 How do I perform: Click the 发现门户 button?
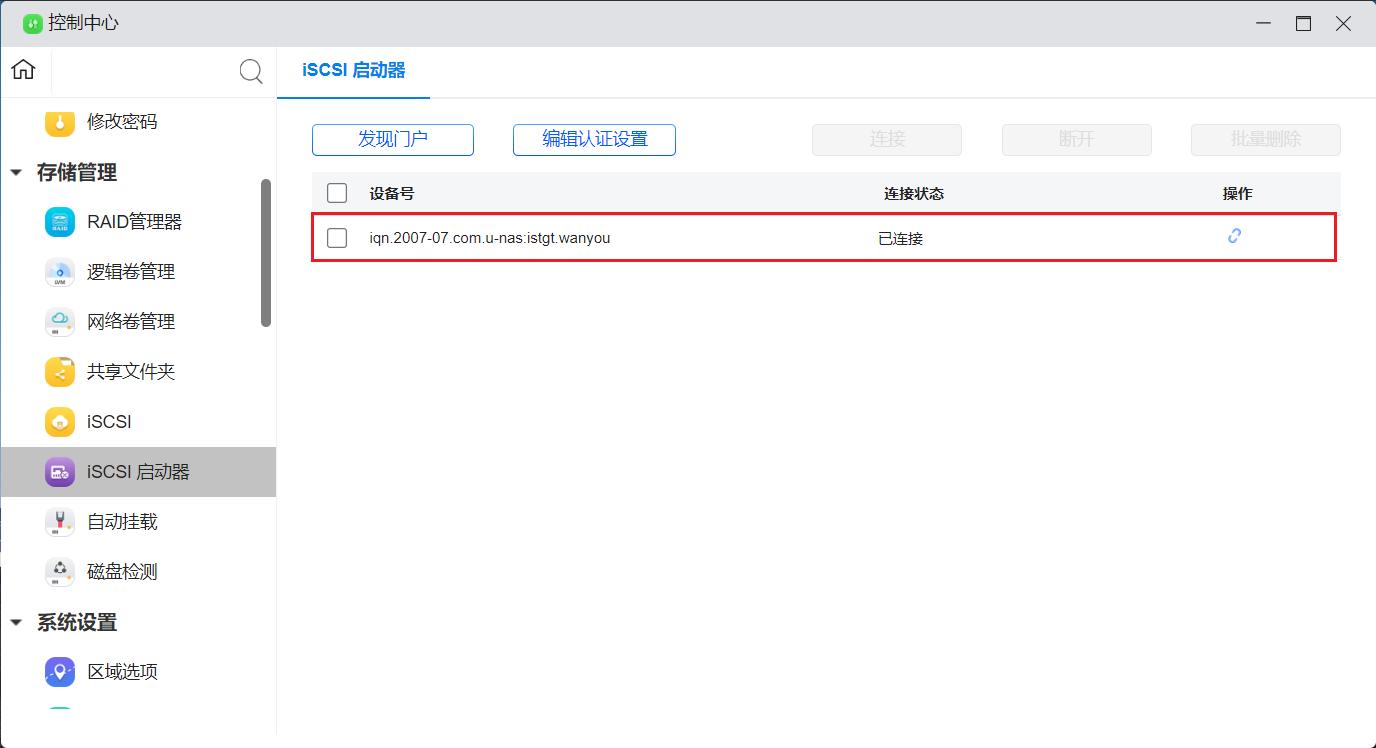392,139
